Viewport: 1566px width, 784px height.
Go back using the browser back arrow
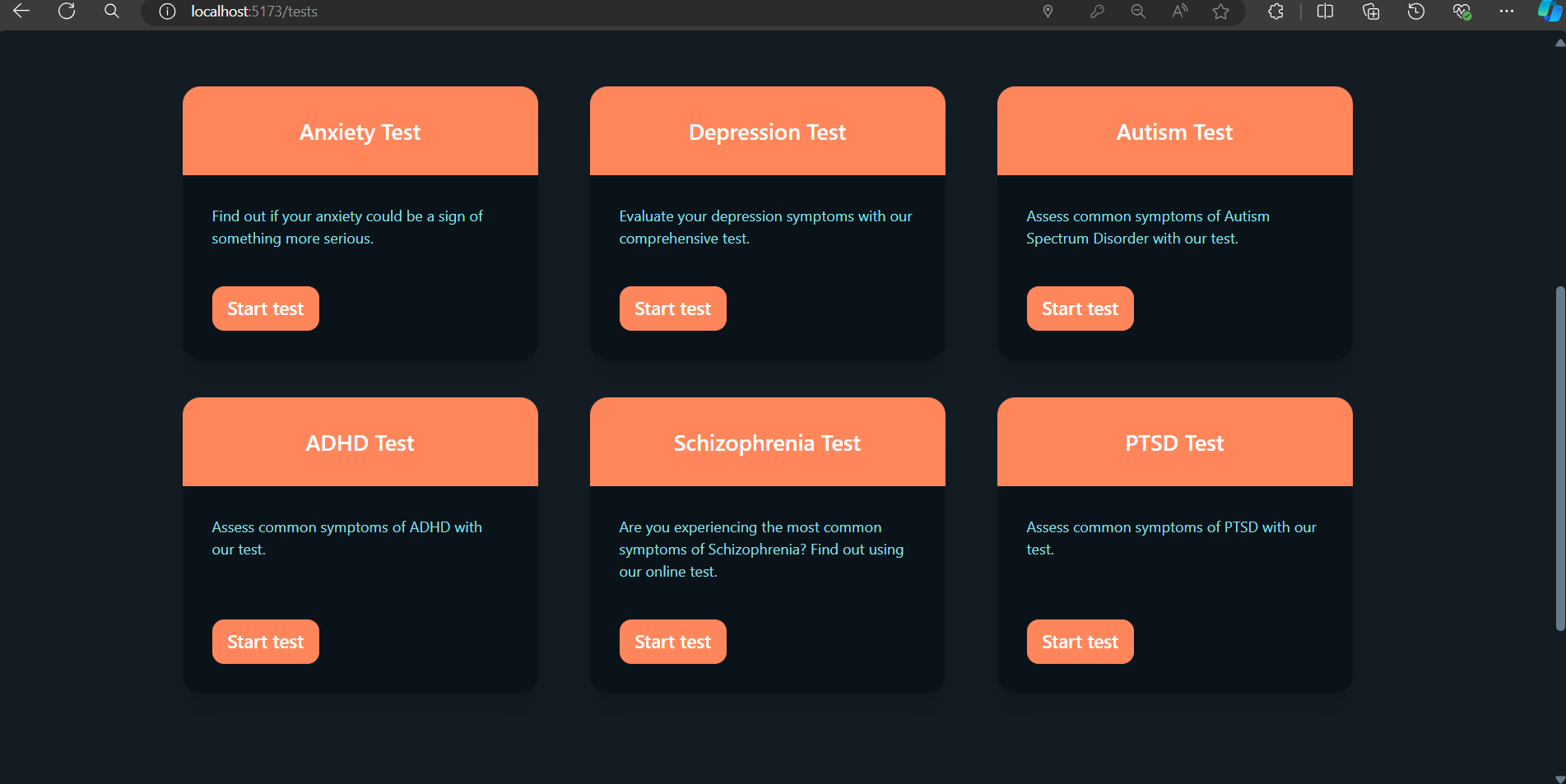coord(21,12)
